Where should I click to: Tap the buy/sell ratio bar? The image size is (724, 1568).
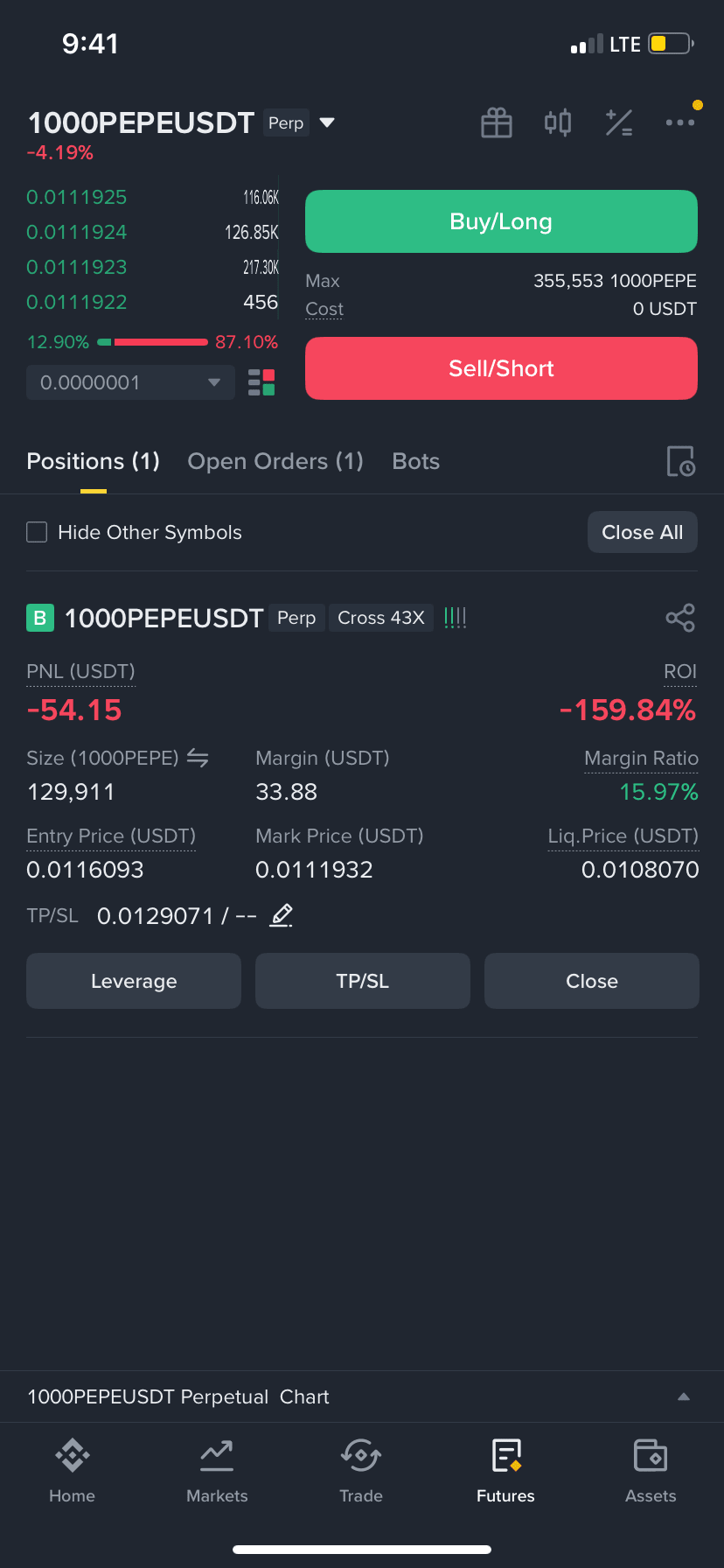152,342
